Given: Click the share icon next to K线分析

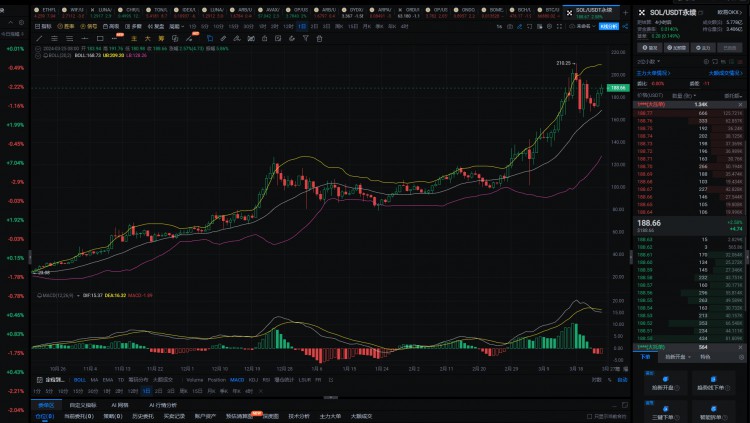Looking at the screenshot, I should click(x=625, y=26).
